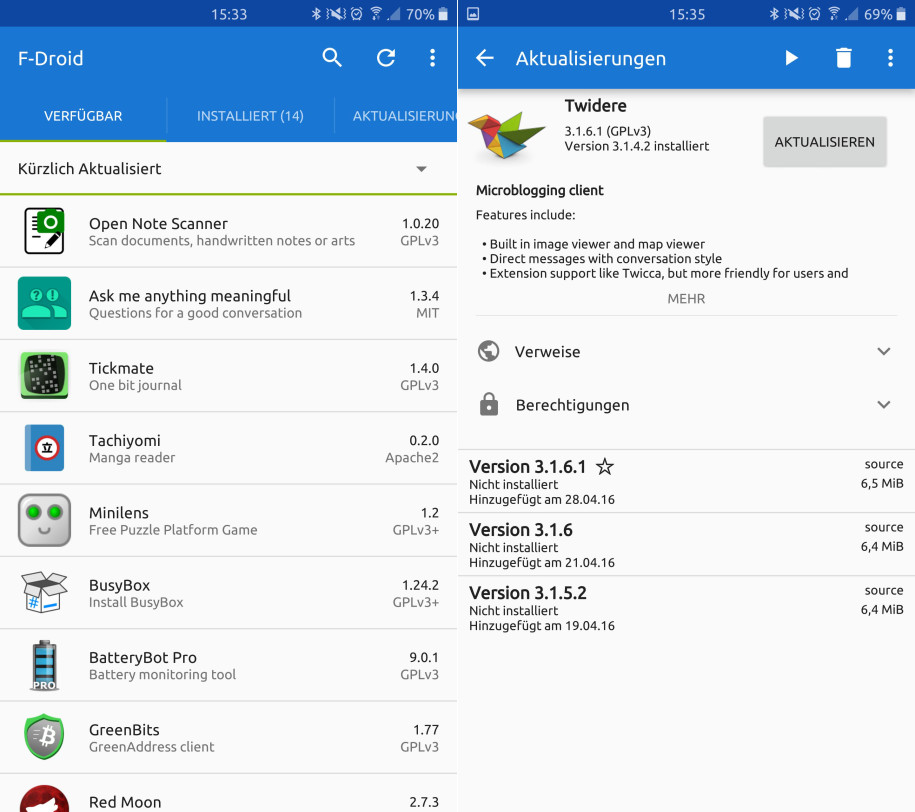Screen dimensions: 915x812
Task: Open the BusyBox app entry
Action: pos(229,593)
